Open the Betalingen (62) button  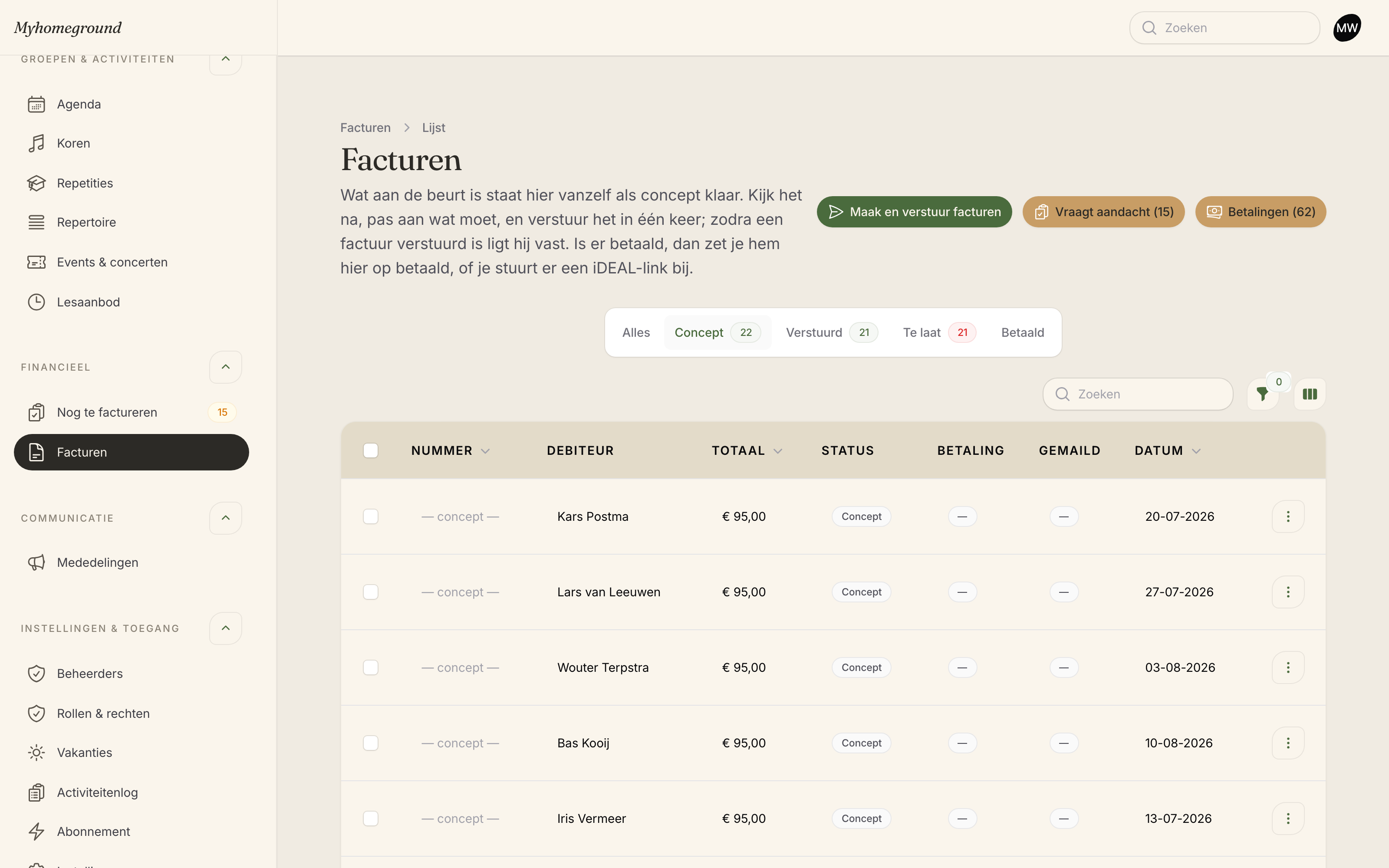(x=1261, y=212)
